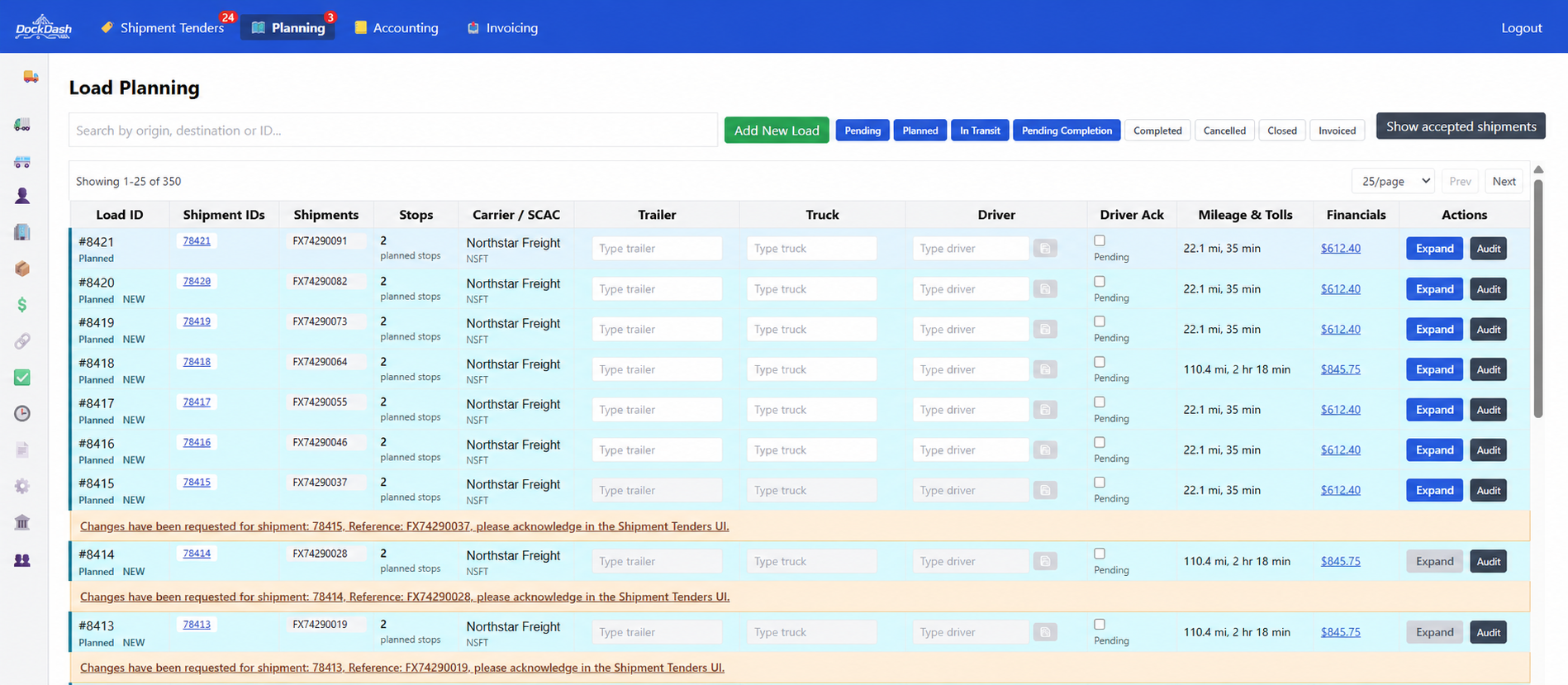Open the bus/trailer sidebar icon
Viewport: 1568px width, 685px height.
click(22, 161)
